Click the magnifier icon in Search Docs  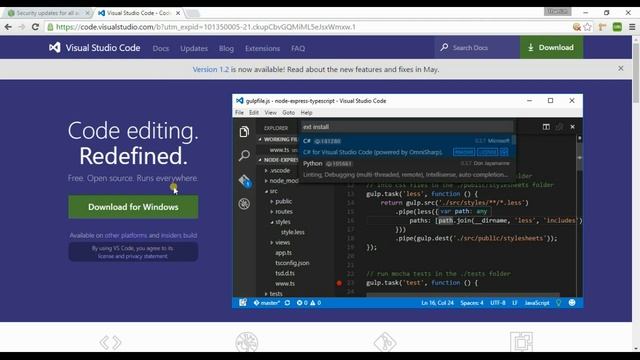coord(444,47)
